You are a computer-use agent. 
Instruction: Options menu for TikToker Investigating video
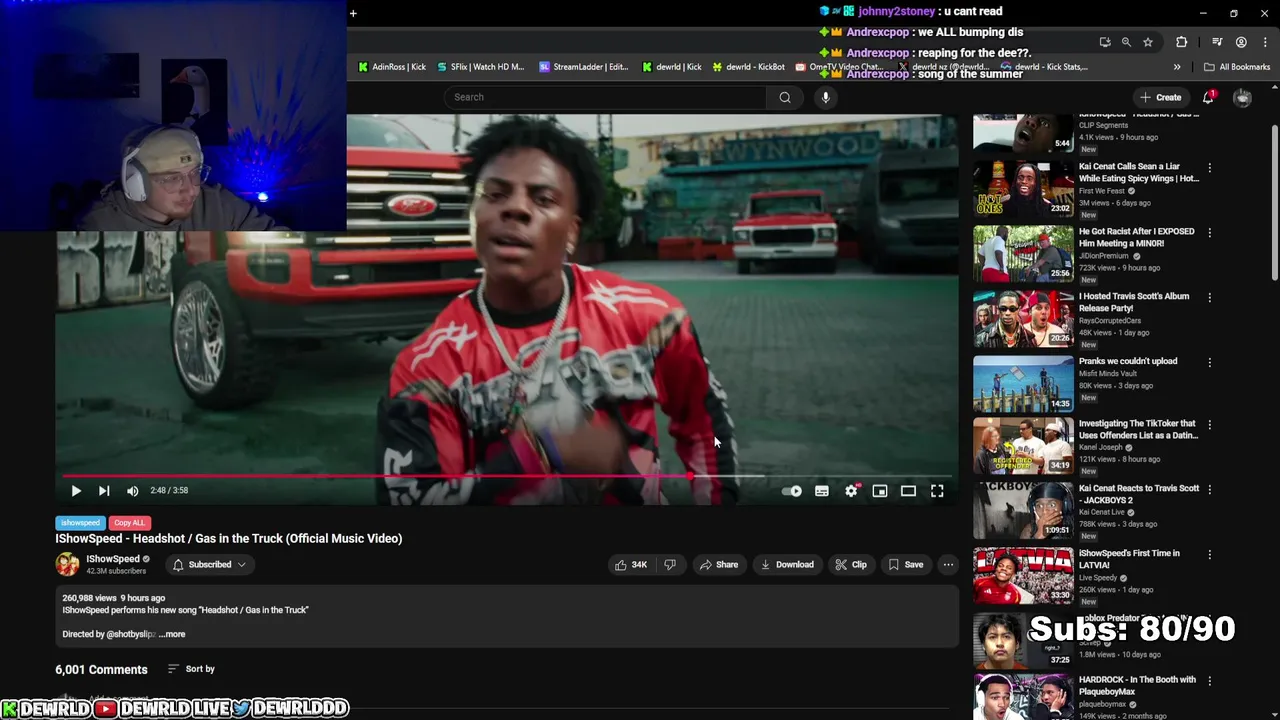pos(1210,425)
